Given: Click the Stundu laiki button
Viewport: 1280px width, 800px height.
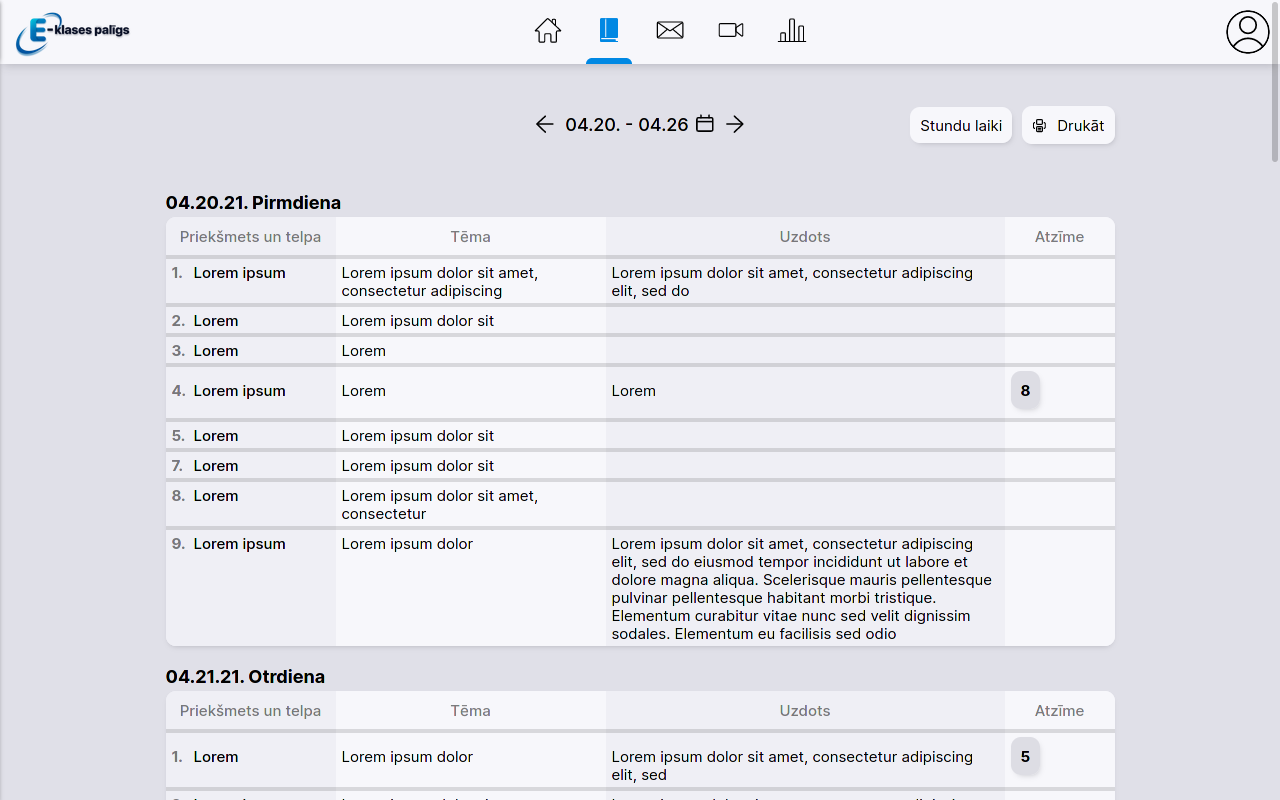Looking at the screenshot, I should [961, 125].
